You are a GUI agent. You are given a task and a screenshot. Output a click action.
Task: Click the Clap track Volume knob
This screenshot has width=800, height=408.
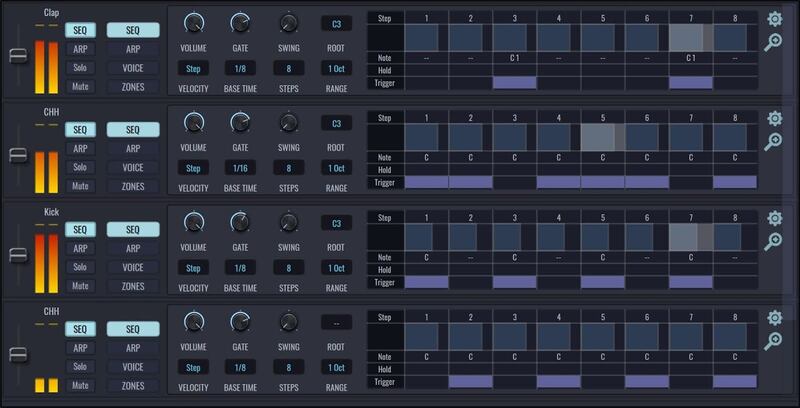[194, 23]
